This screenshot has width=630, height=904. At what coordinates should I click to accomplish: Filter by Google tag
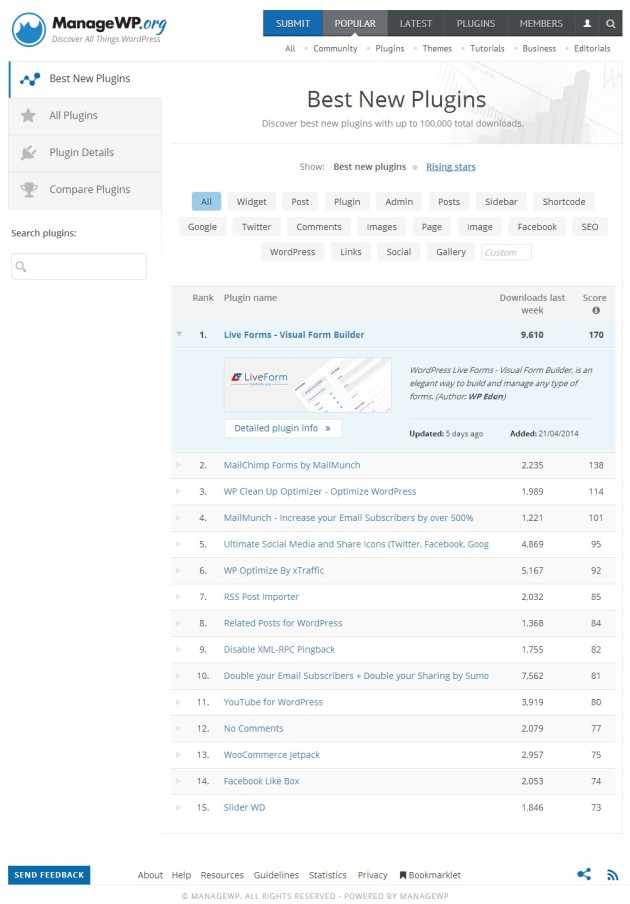coord(202,227)
